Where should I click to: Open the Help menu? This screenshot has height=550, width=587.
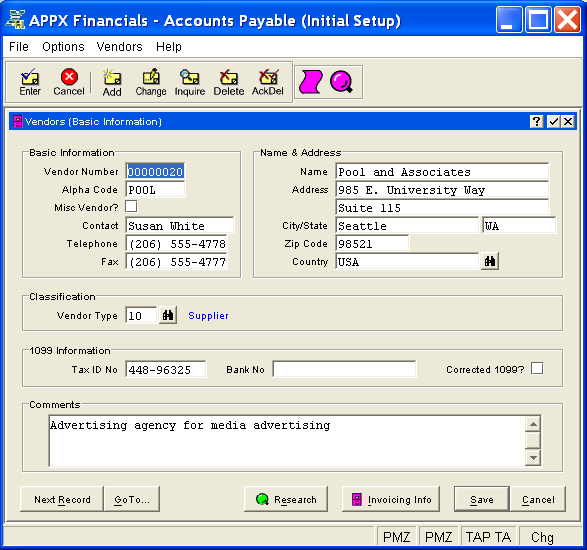click(169, 47)
